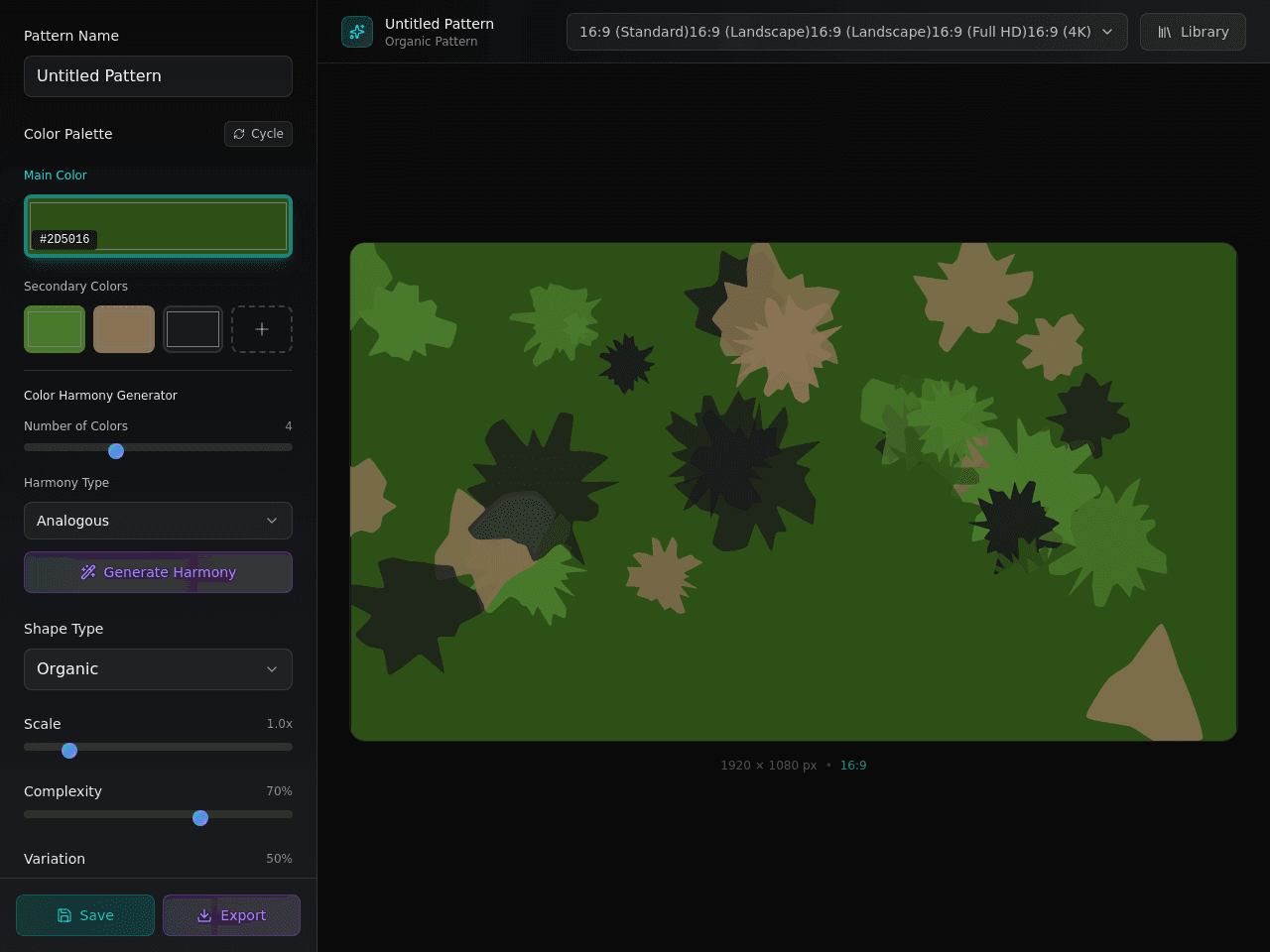This screenshot has width=1270, height=952.
Task: Click Generate Harmony button
Action: pyautogui.click(x=158, y=572)
